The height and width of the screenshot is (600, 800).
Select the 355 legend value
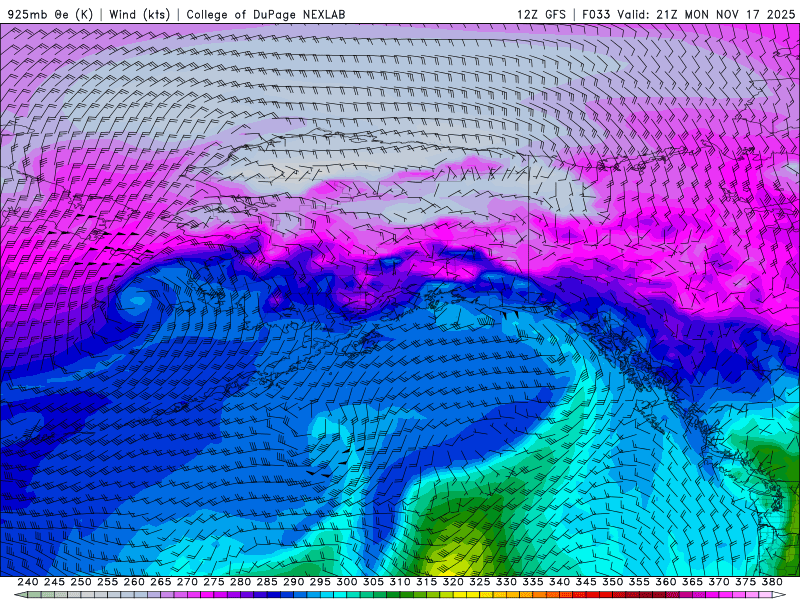(639, 582)
